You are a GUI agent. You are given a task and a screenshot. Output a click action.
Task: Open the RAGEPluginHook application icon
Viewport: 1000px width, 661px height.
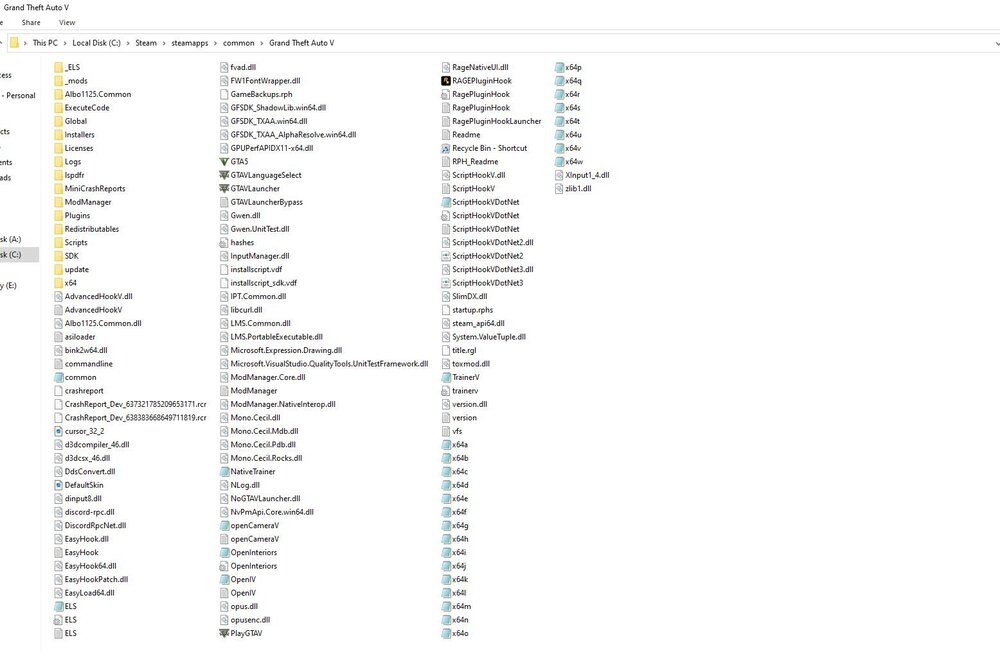pos(445,80)
